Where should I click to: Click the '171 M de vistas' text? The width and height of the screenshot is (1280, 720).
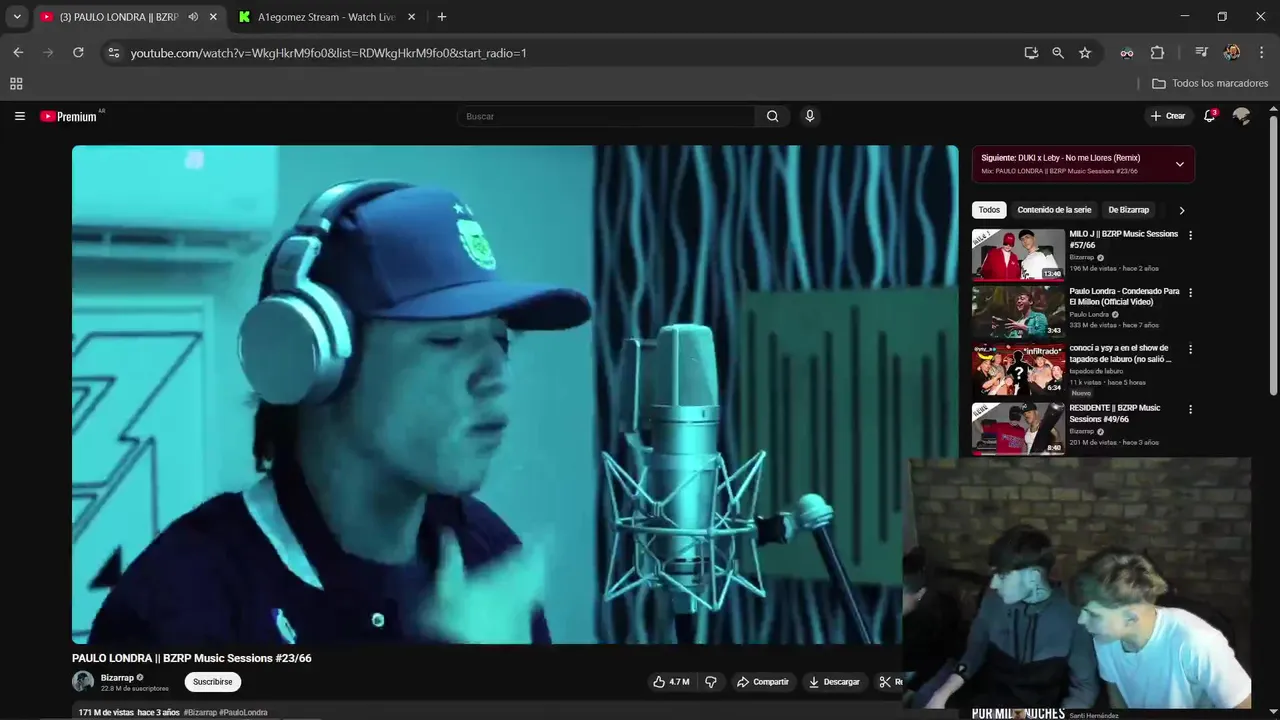click(106, 713)
